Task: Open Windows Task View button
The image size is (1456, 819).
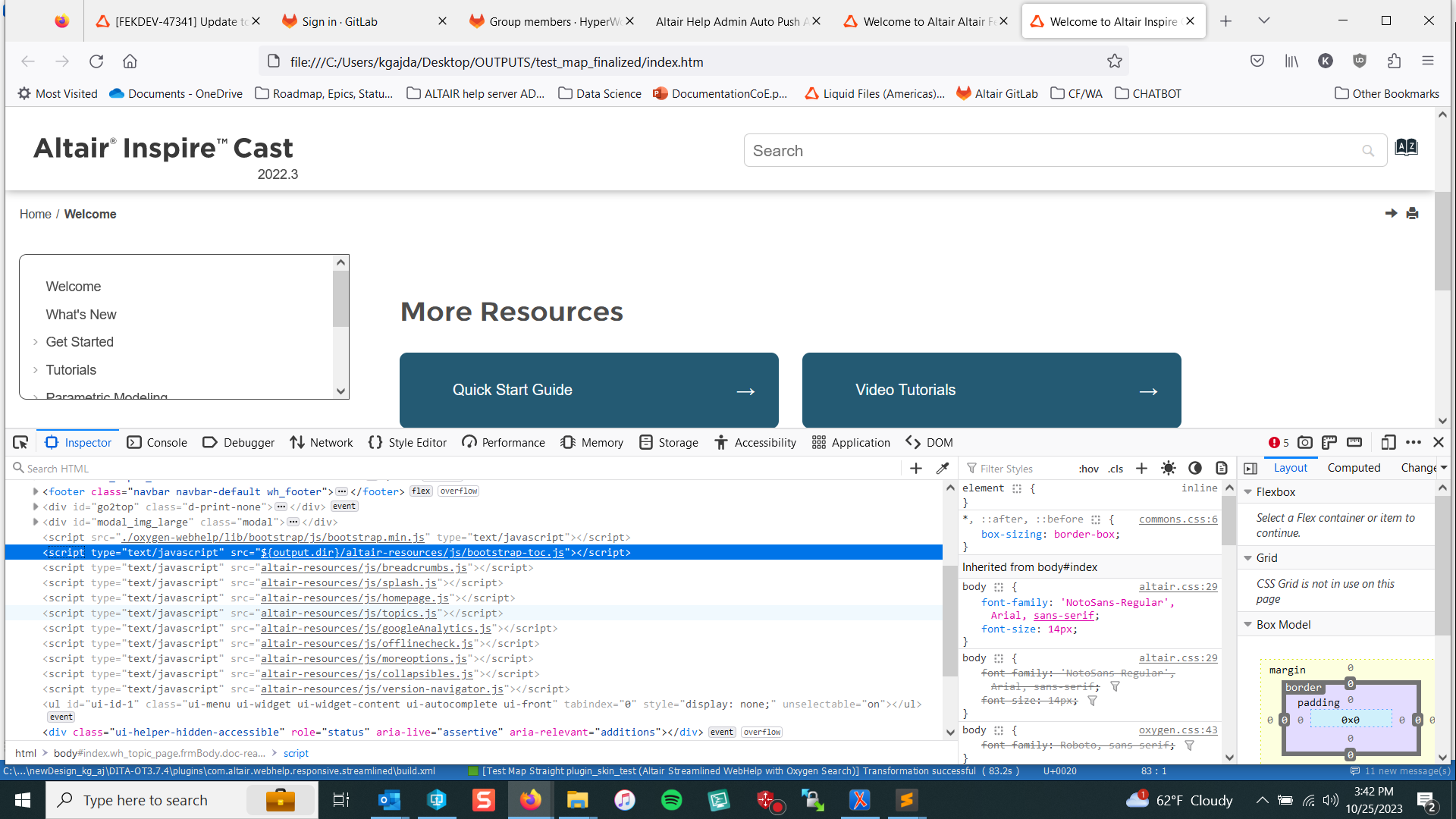Action: click(341, 800)
